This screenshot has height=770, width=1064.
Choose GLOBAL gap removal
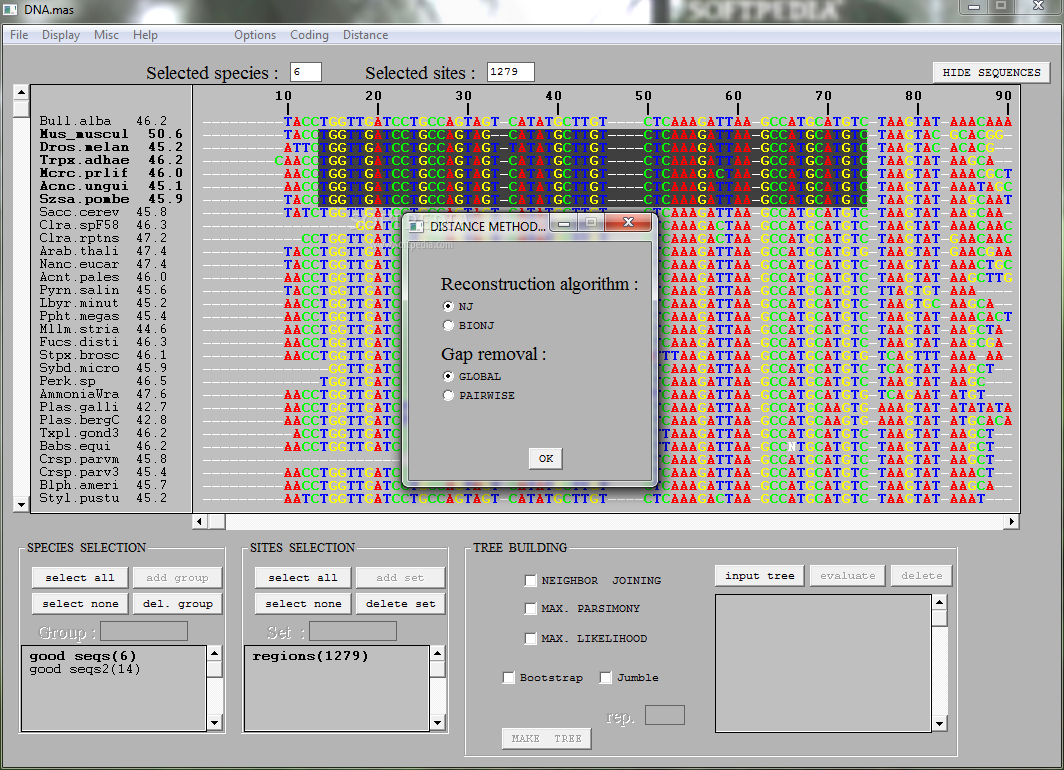(x=448, y=376)
